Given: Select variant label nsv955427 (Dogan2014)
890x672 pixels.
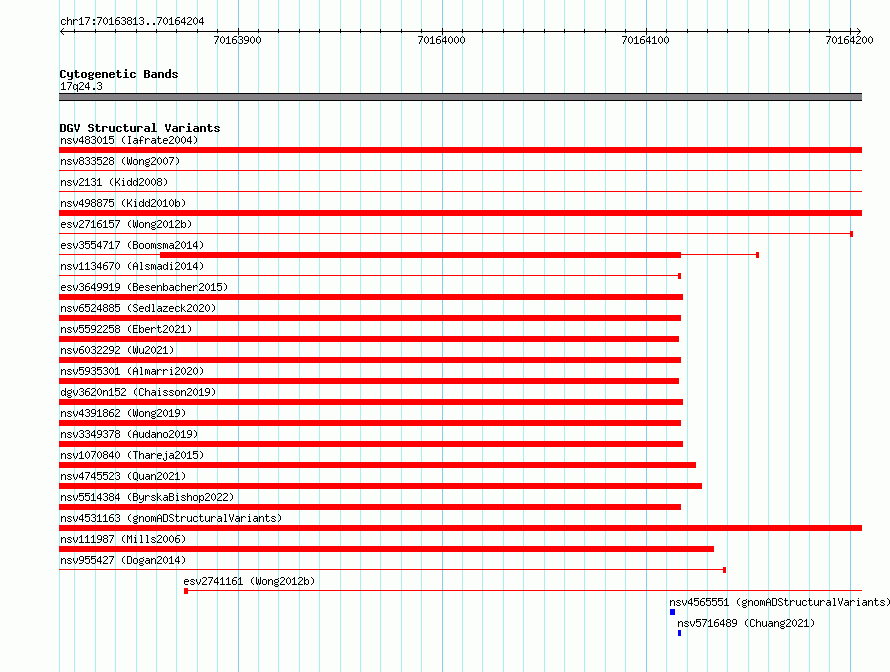Looking at the screenshot, I should [123, 560].
